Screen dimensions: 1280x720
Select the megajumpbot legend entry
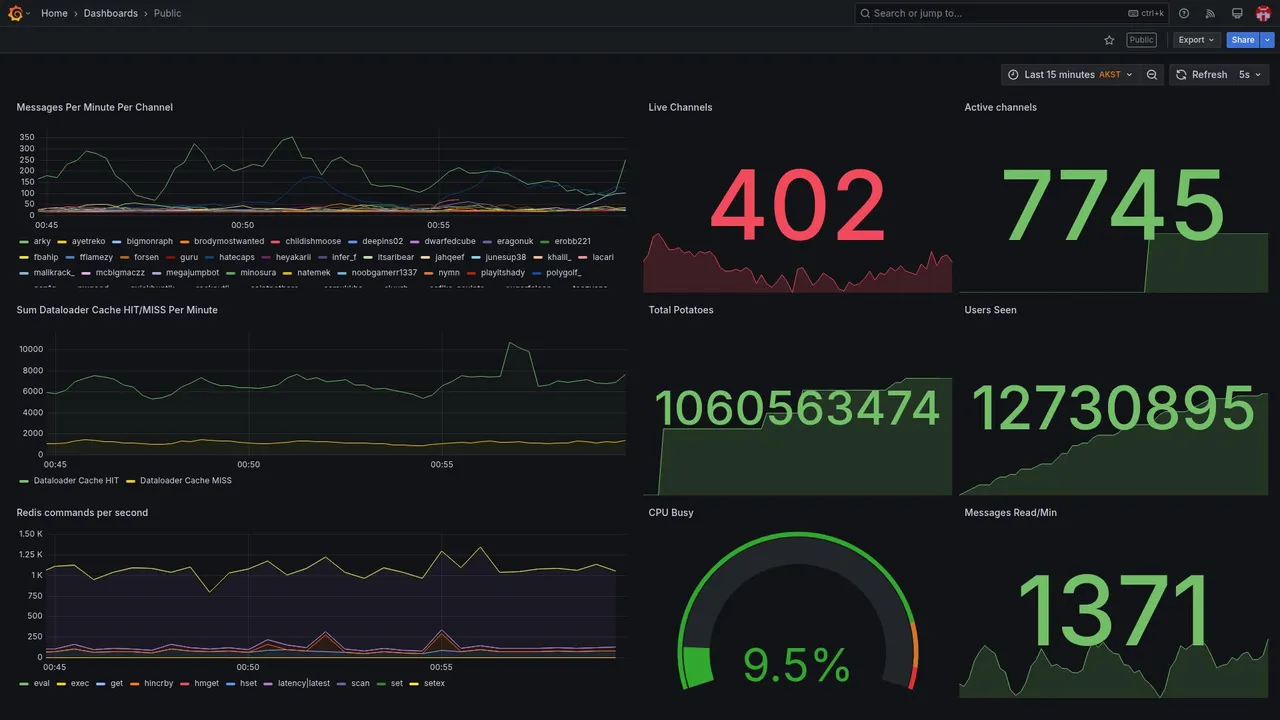point(192,272)
